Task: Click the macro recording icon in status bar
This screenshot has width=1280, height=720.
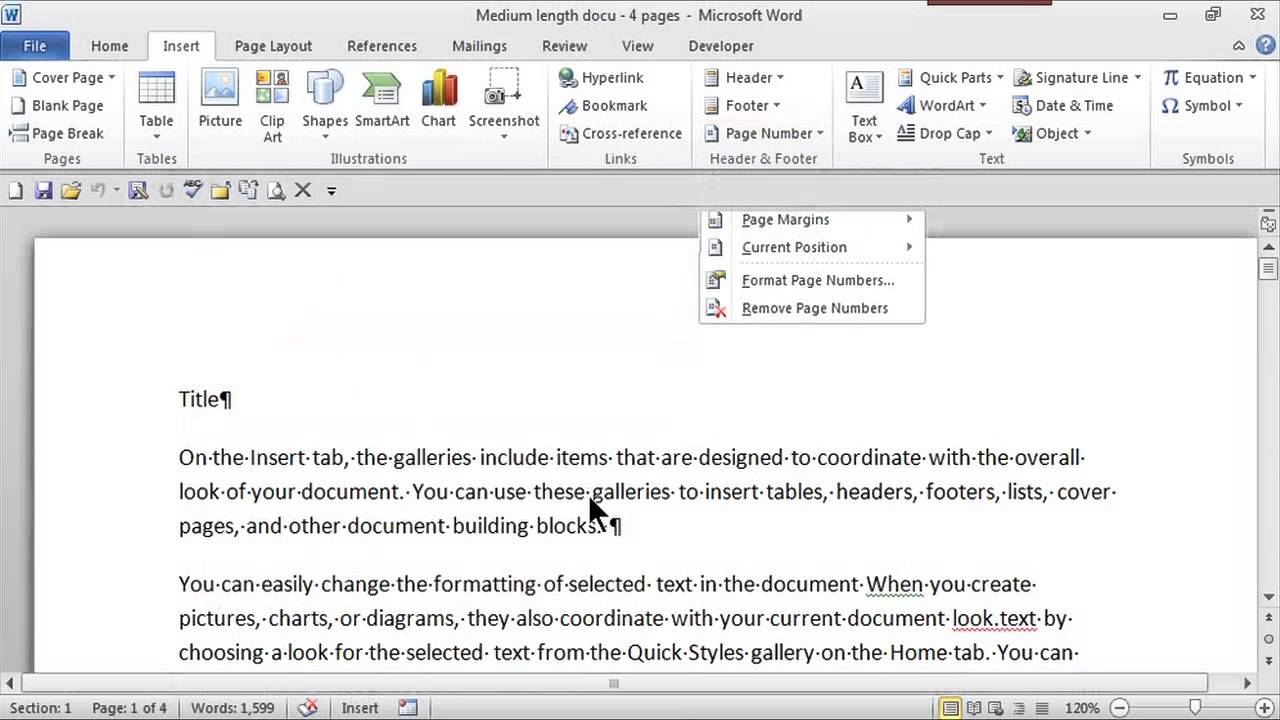Action: click(407, 708)
